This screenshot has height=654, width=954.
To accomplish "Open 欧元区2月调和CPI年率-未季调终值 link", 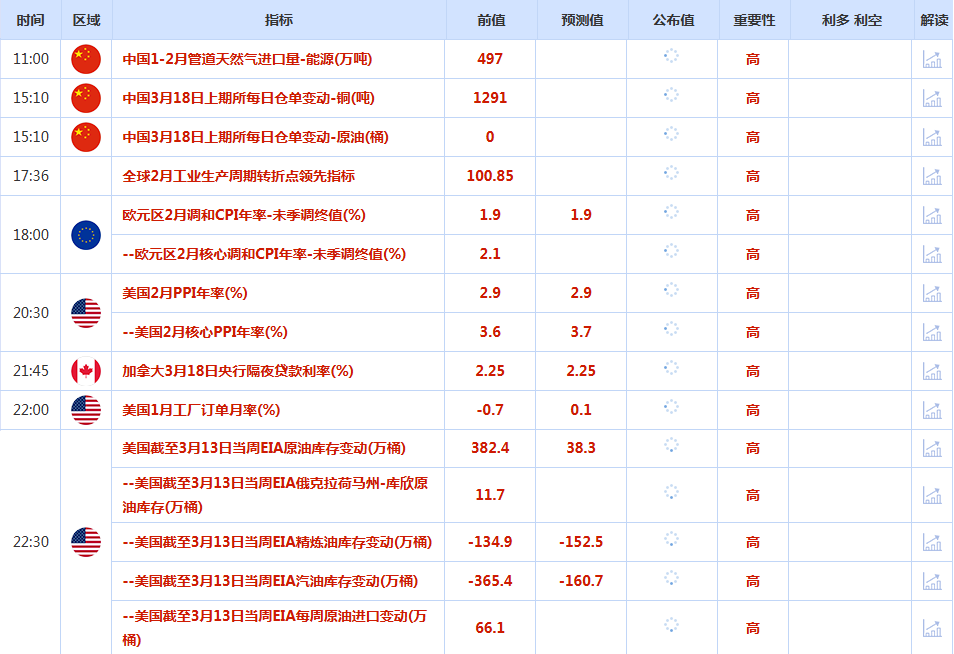I will click(x=244, y=215).
